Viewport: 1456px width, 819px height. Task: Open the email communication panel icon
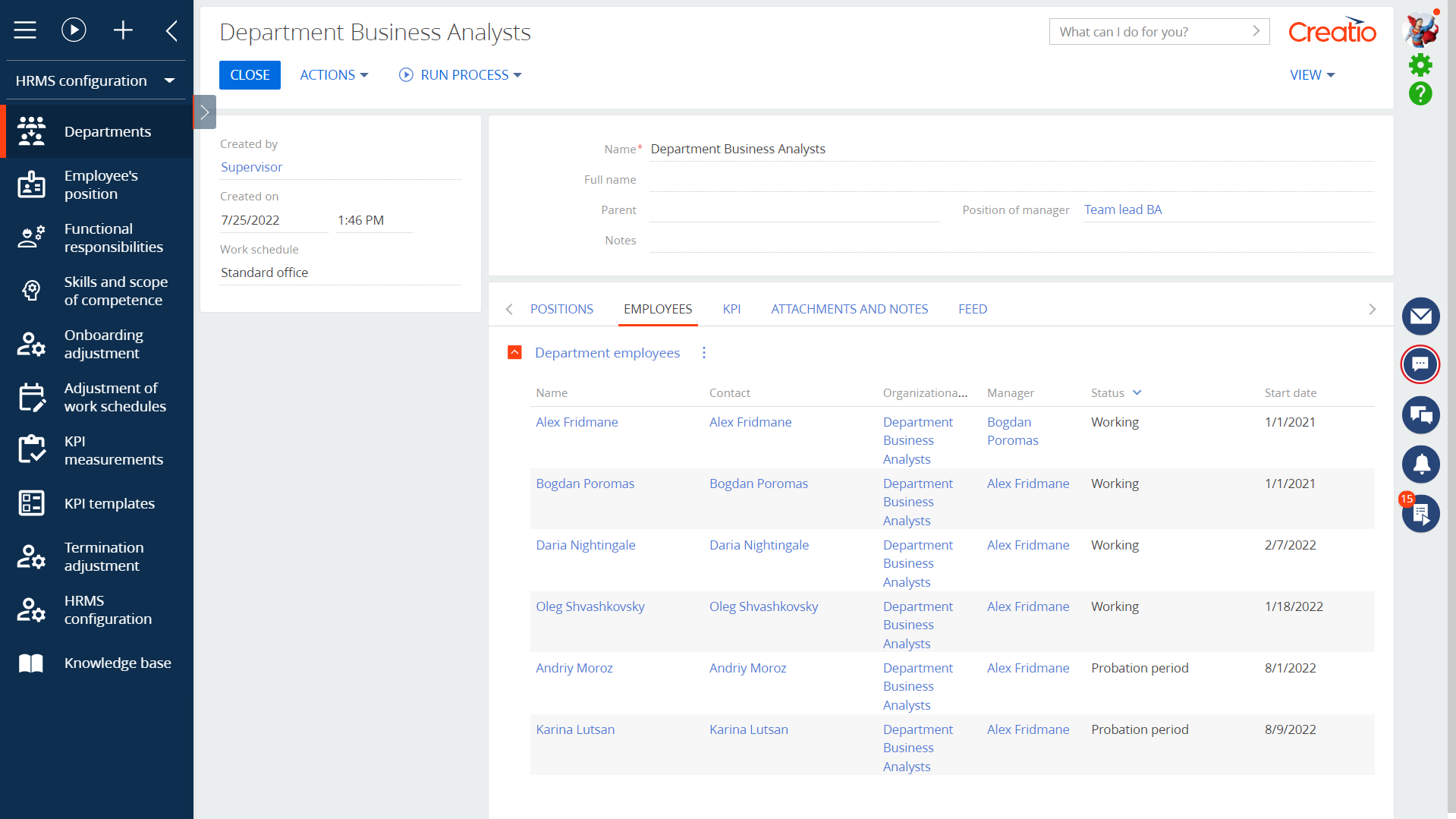1420,317
